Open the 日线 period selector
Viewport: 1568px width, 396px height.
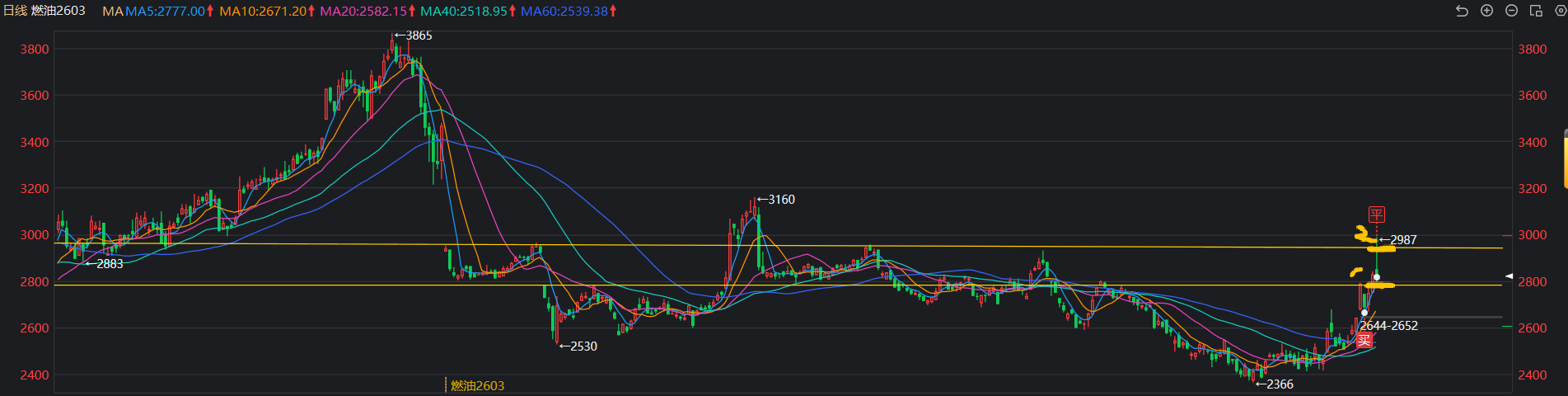click(x=15, y=11)
